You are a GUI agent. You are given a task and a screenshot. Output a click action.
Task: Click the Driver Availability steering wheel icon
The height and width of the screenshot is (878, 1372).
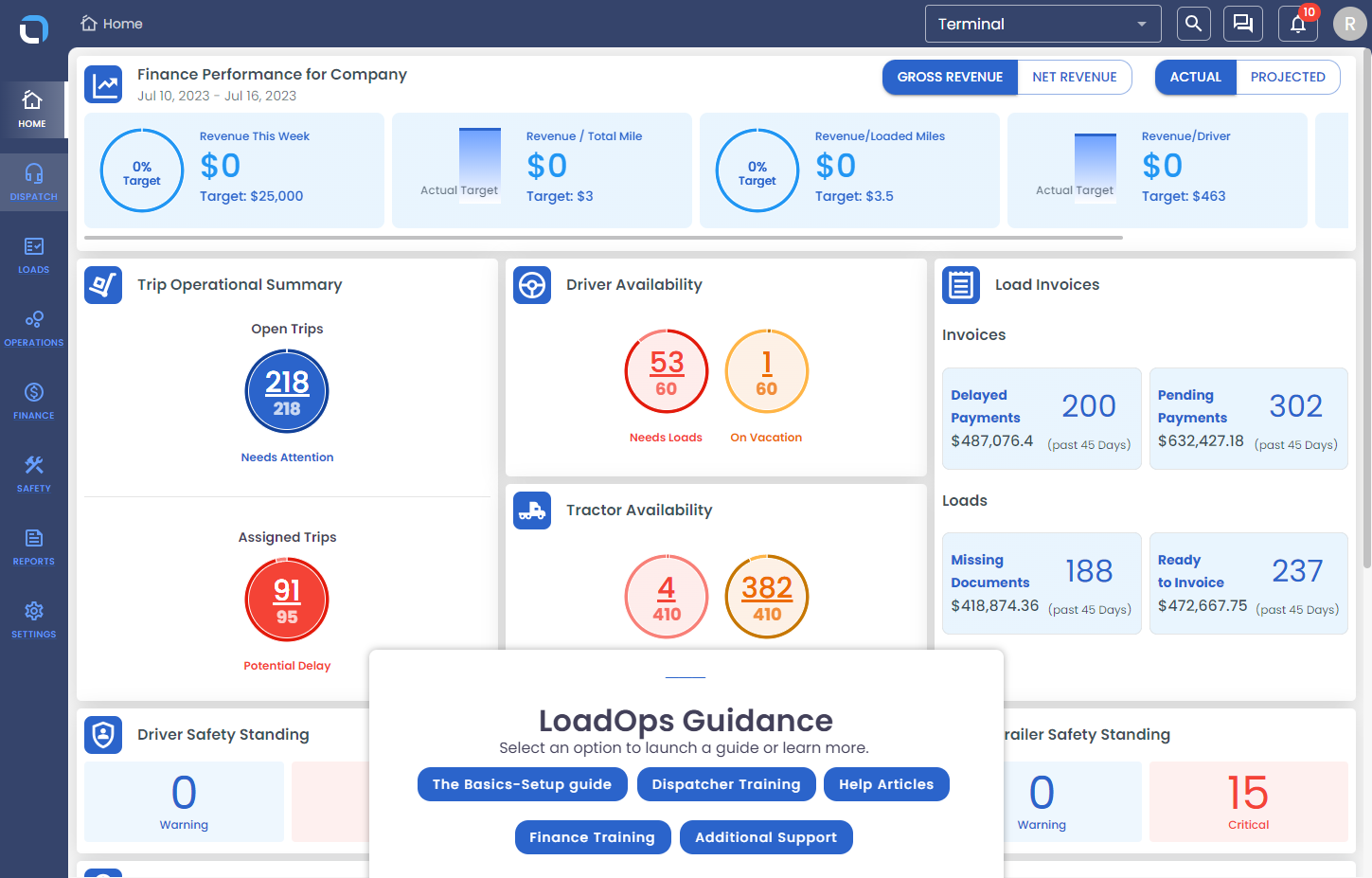532,285
